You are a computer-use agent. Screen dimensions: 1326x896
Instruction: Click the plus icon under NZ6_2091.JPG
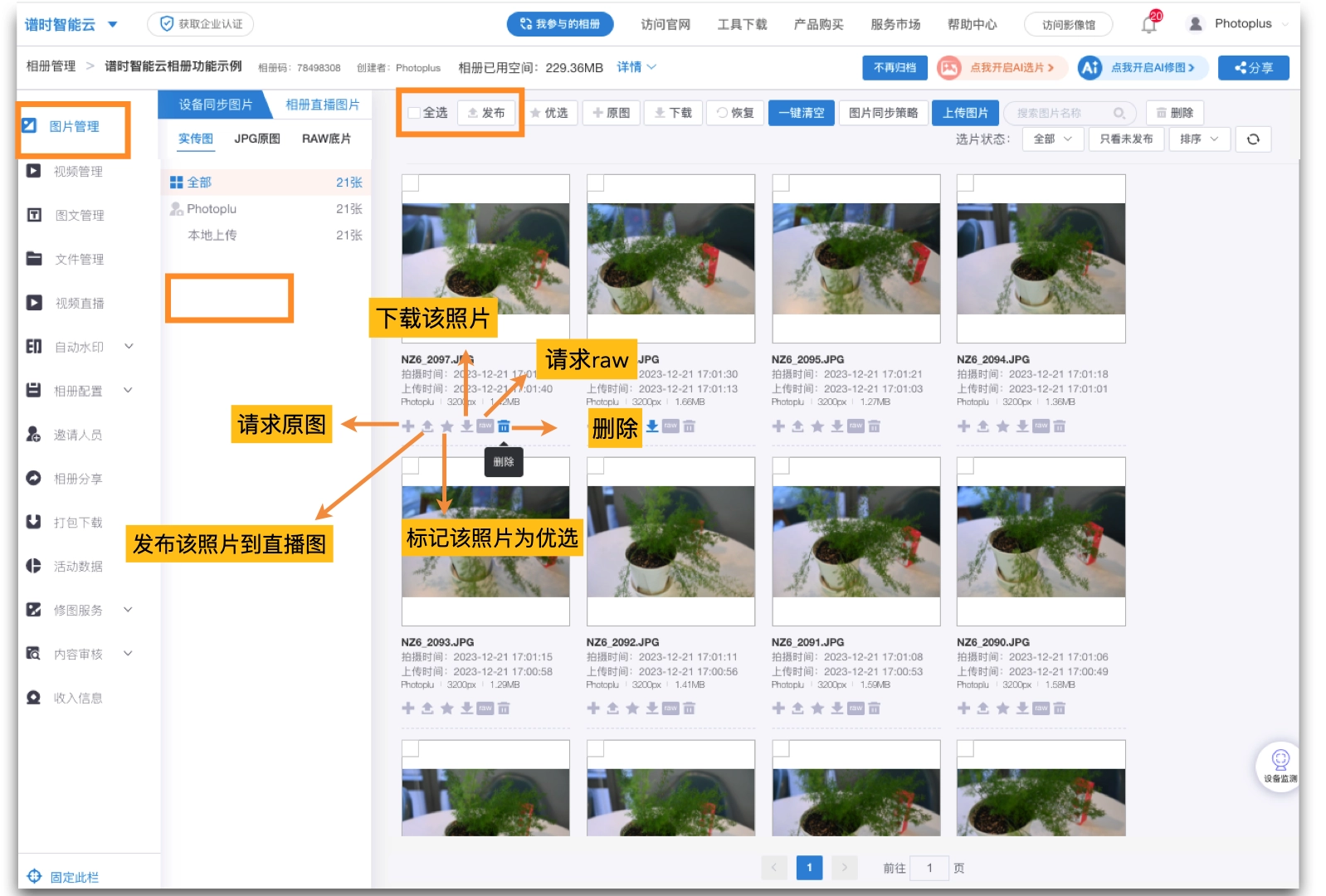coord(778,709)
